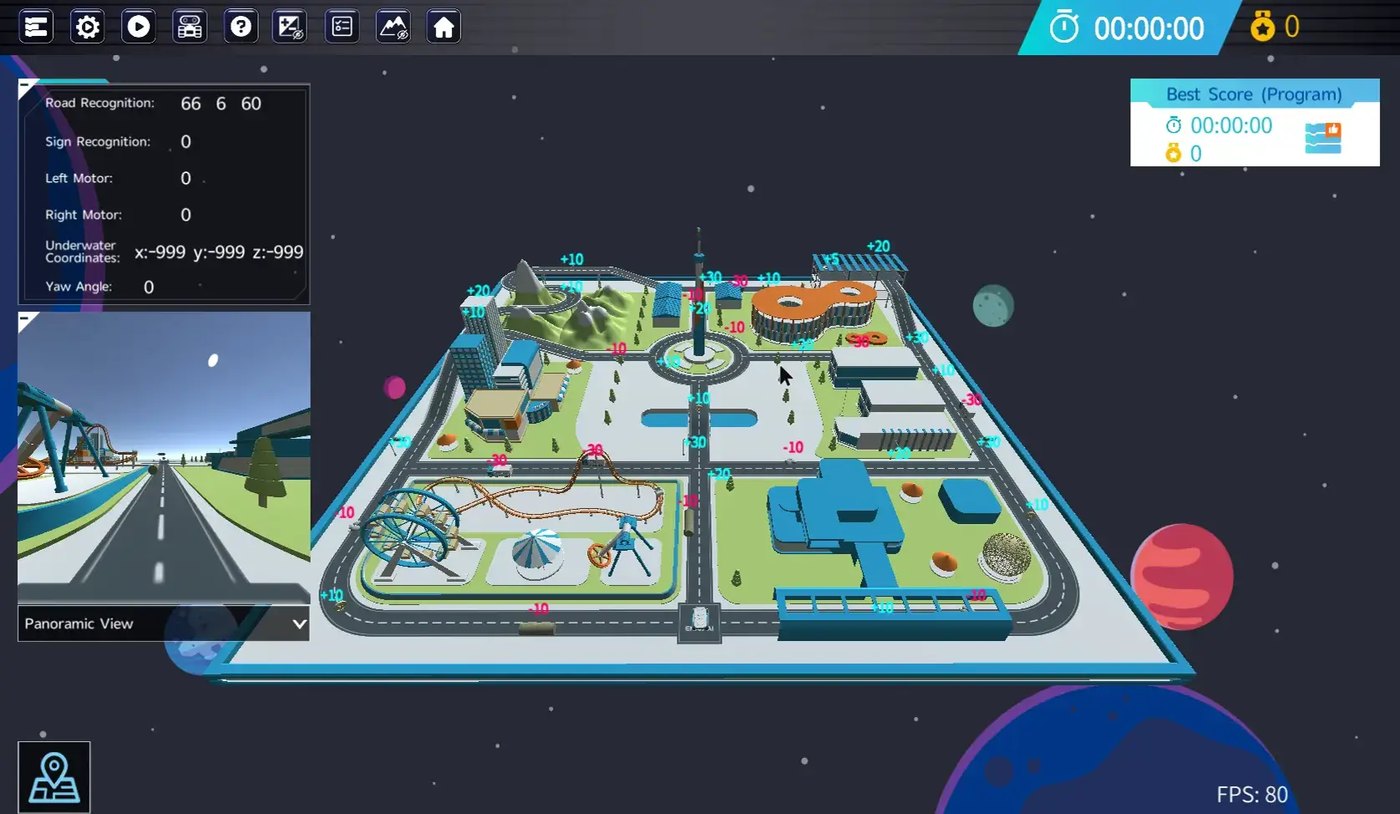
Task: Click the Underwater Coordinates label
Action: click(x=82, y=251)
